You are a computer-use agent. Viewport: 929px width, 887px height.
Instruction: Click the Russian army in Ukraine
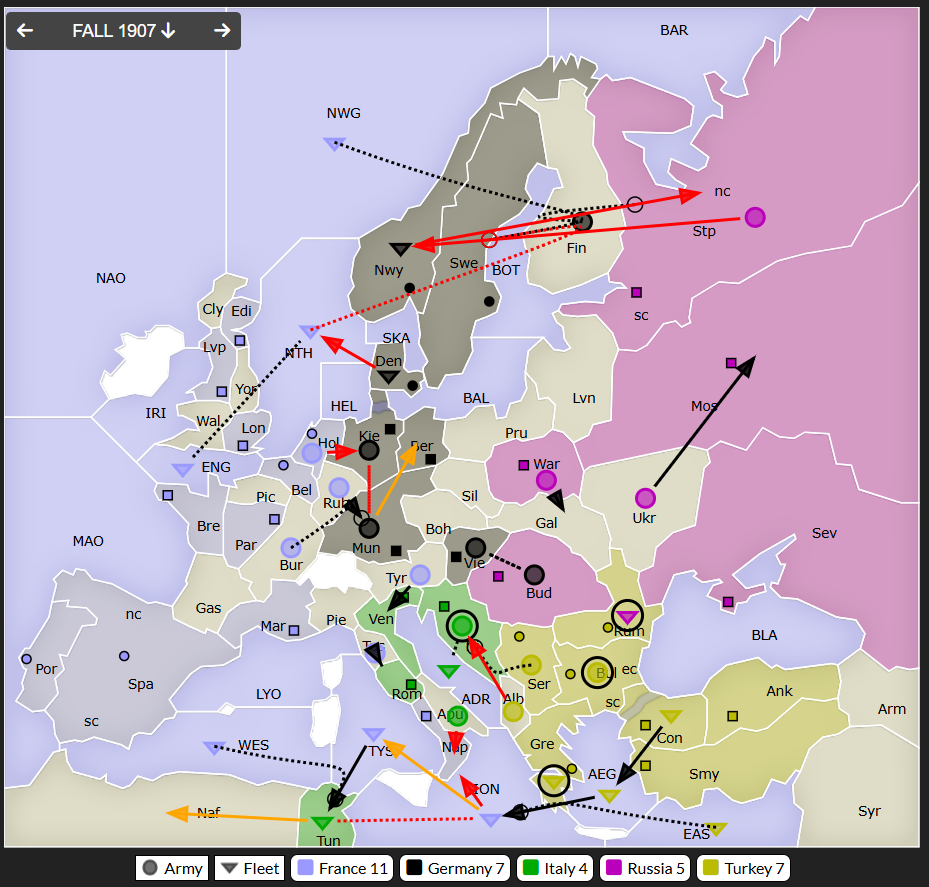point(645,498)
